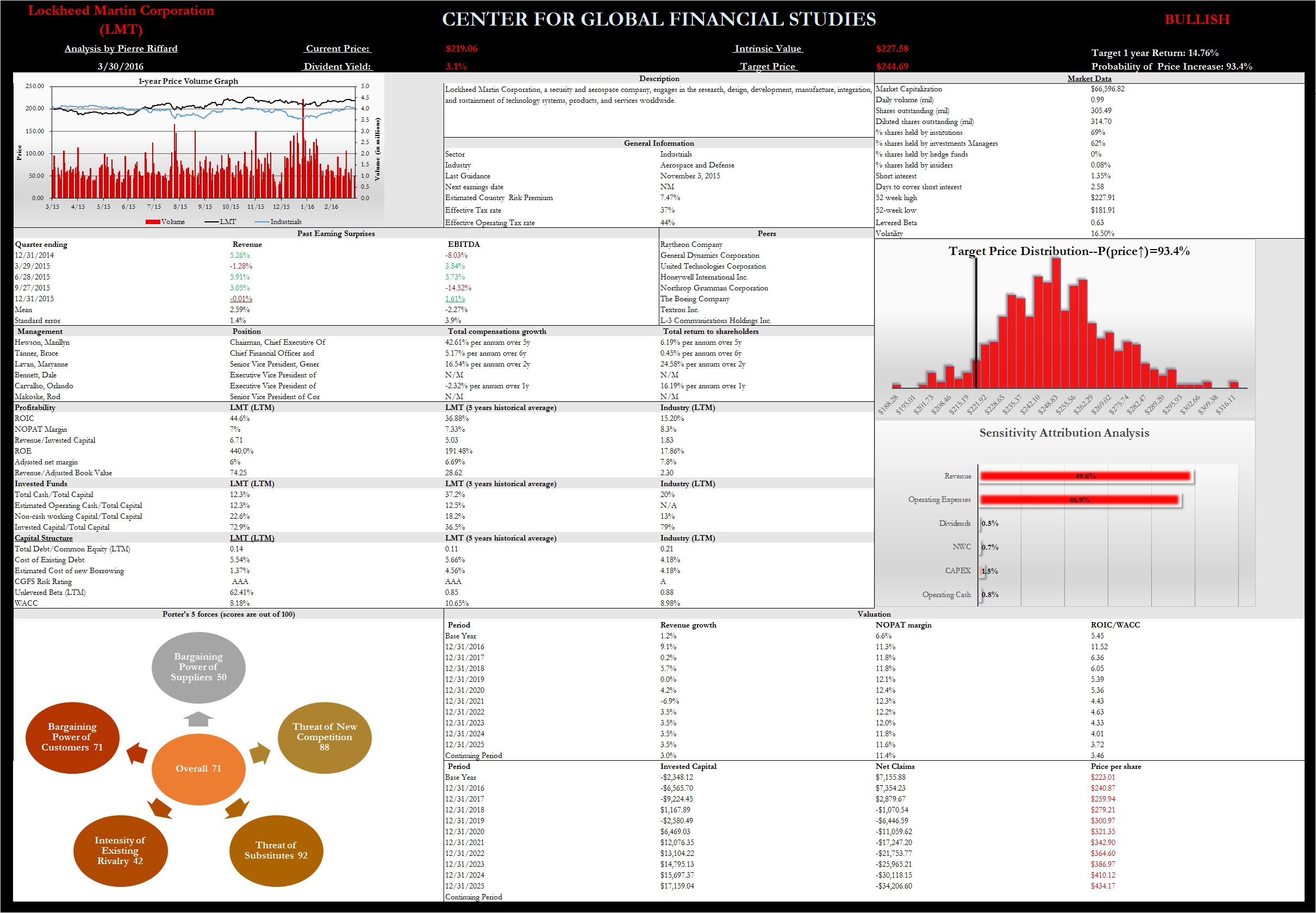
Task: Click the red Volume legend swatch
Action: 153,222
